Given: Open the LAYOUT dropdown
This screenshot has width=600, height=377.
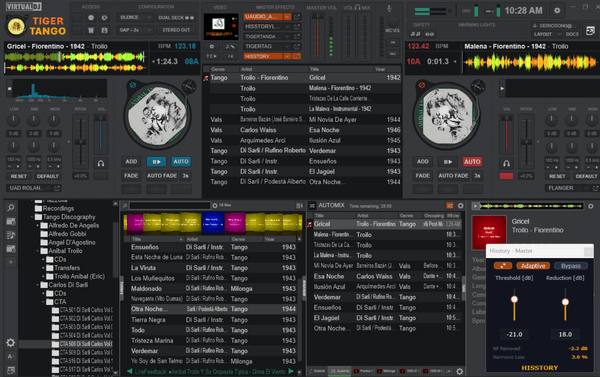Looking at the screenshot, I should (x=546, y=34).
